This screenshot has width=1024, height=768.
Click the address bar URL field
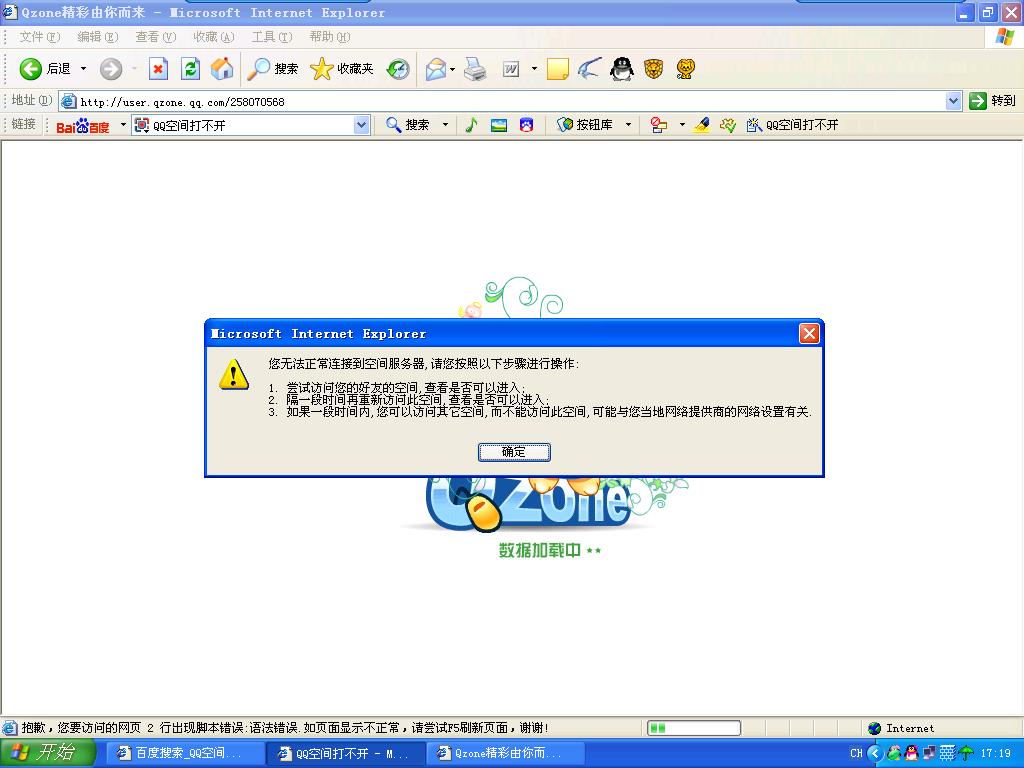tap(502, 101)
